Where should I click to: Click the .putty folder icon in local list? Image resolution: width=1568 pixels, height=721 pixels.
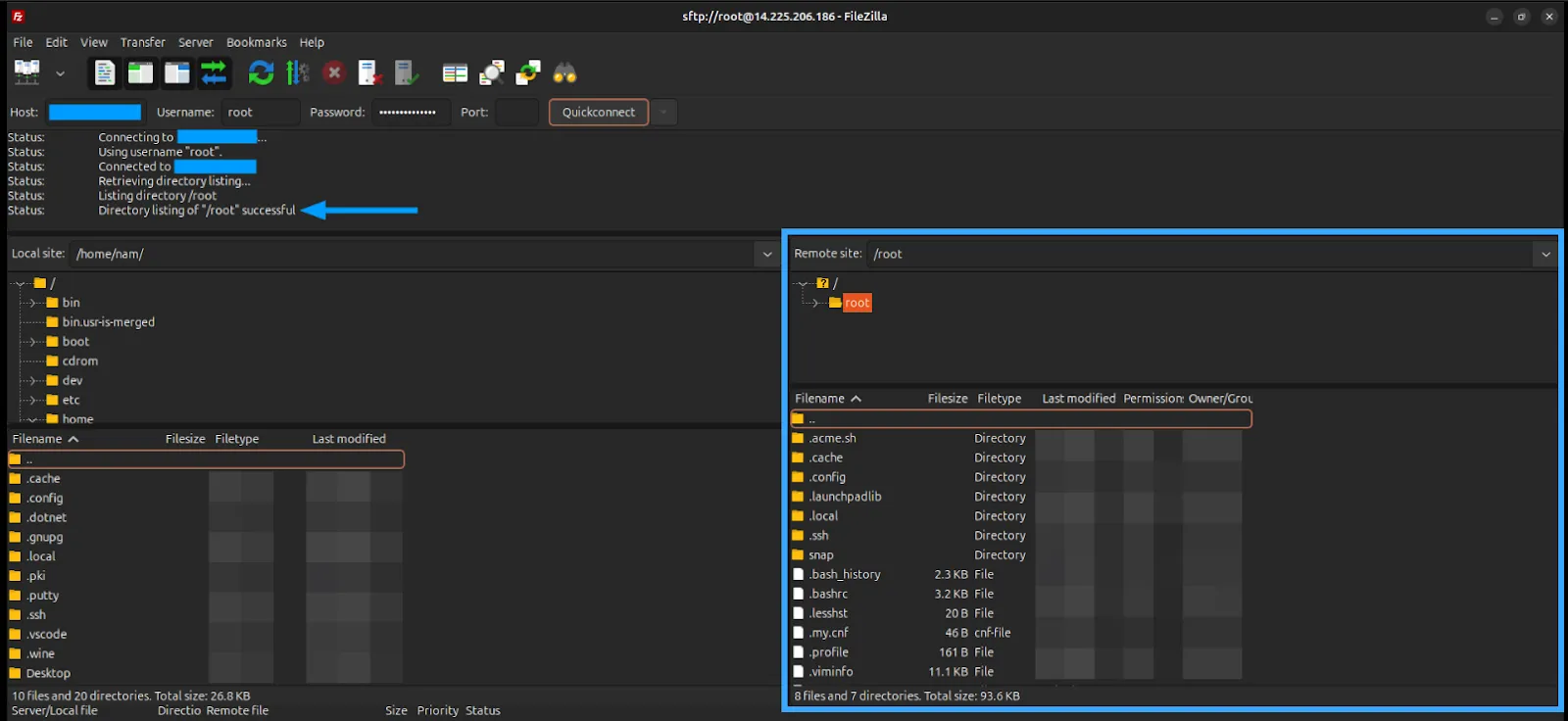15,595
